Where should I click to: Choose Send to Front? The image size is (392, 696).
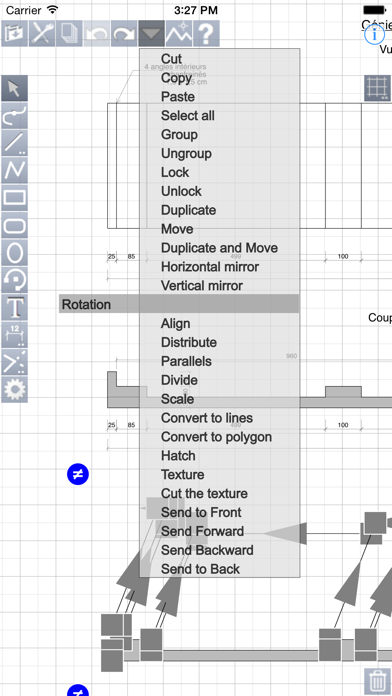pos(201,512)
